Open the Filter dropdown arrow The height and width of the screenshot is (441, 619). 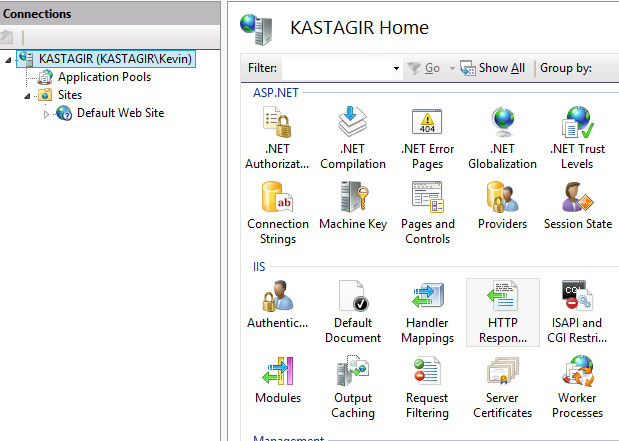(396, 68)
